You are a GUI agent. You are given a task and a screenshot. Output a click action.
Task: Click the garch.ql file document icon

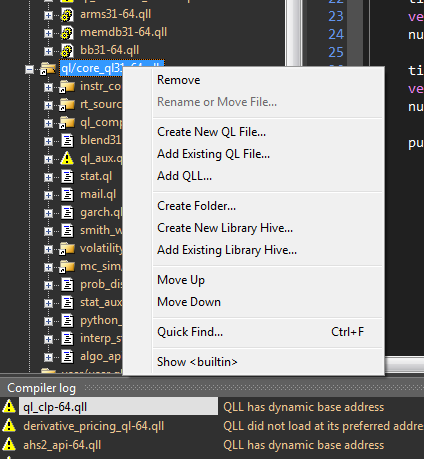[67, 213]
